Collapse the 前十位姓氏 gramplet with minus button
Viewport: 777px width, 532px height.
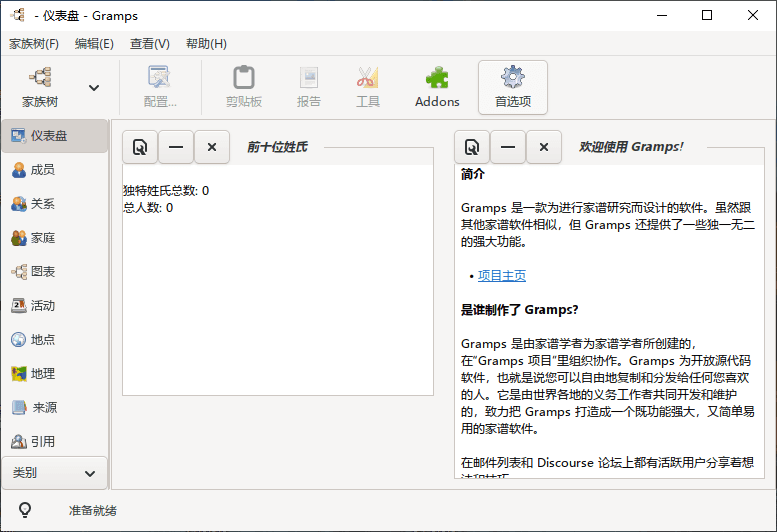(x=176, y=147)
